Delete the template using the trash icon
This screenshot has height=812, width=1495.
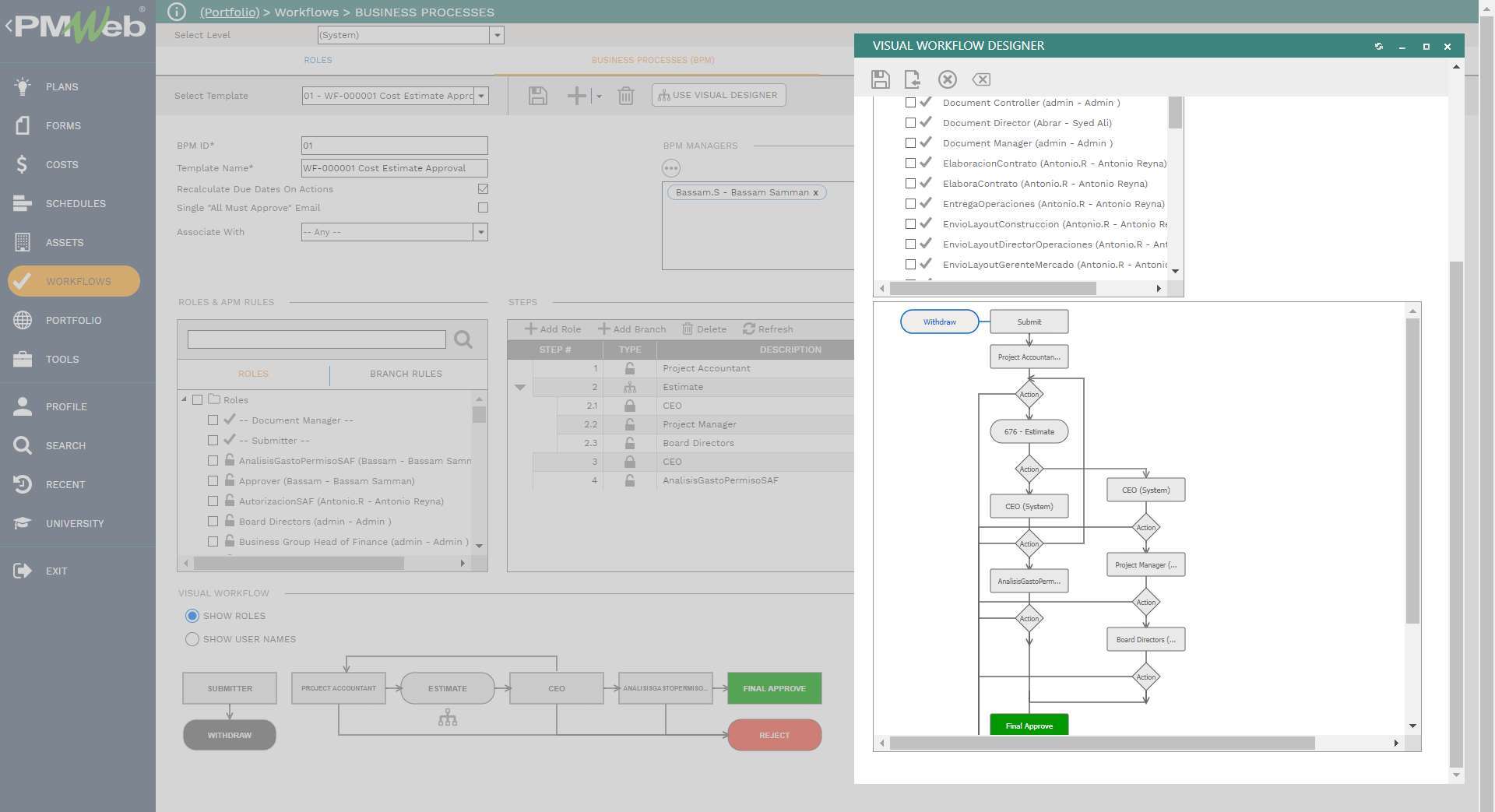(x=626, y=95)
